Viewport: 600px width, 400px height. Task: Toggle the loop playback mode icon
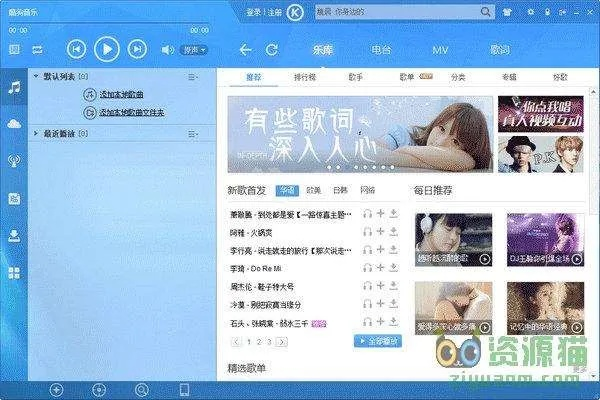point(38,49)
